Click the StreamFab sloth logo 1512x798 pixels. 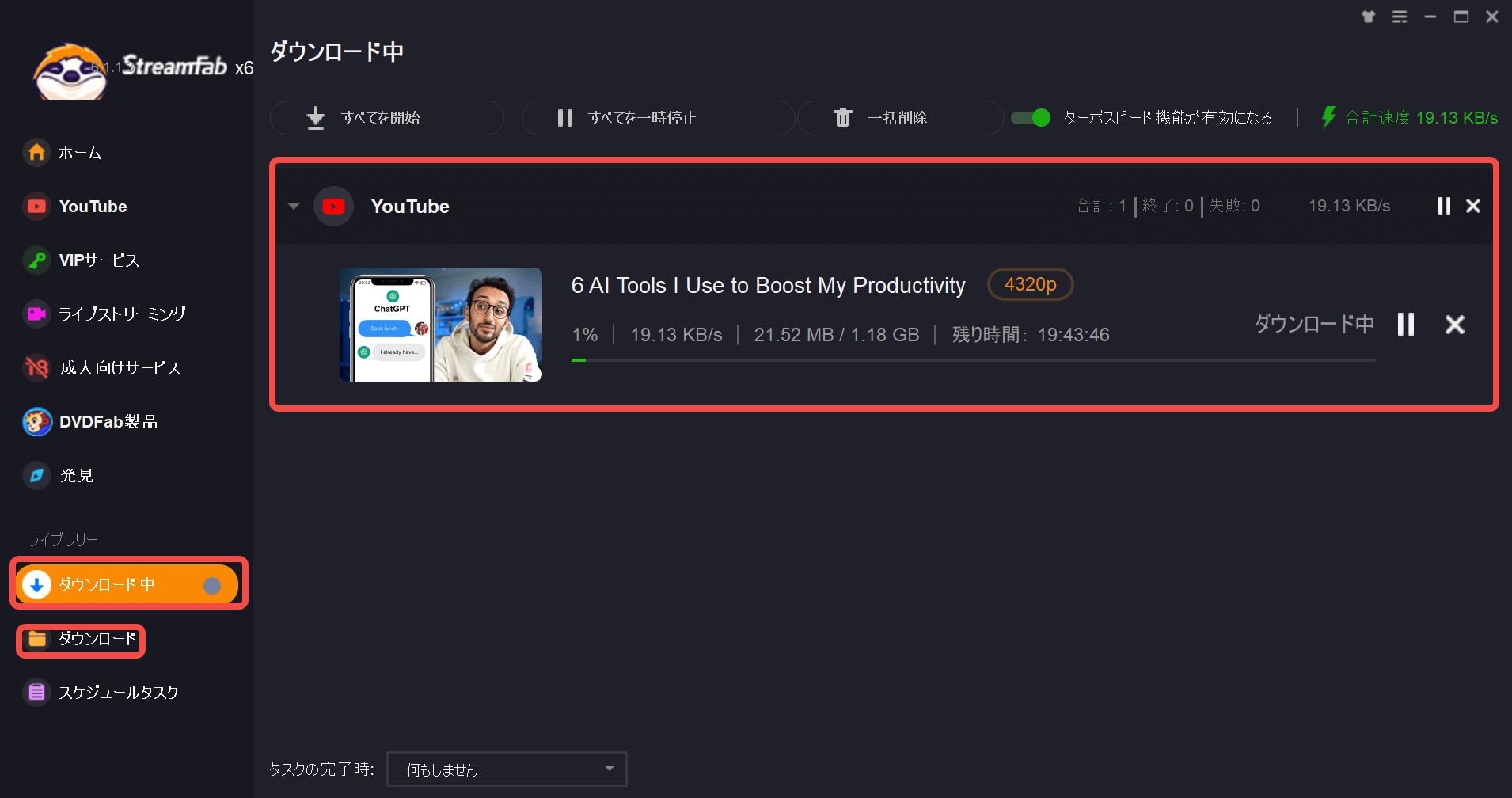pyautogui.click(x=70, y=72)
